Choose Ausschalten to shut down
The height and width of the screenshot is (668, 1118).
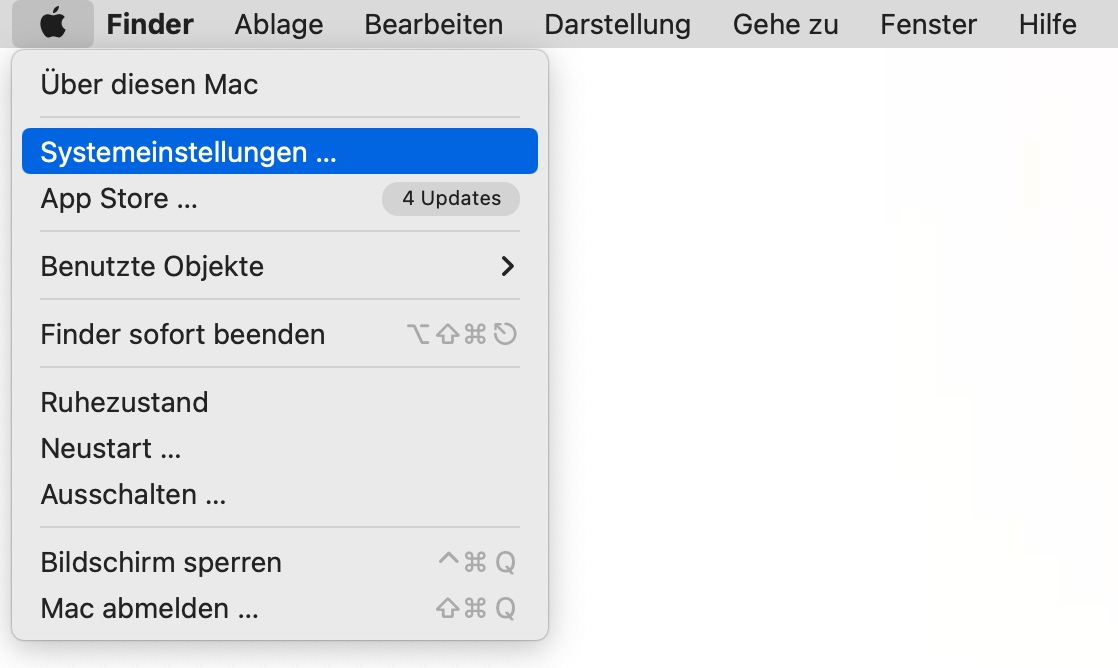133,494
